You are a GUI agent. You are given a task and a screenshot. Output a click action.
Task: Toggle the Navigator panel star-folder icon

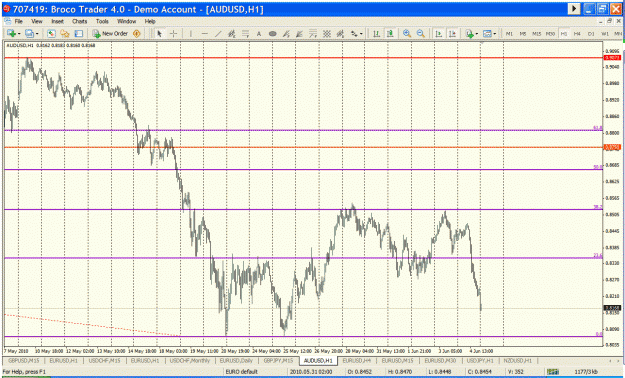(65, 34)
